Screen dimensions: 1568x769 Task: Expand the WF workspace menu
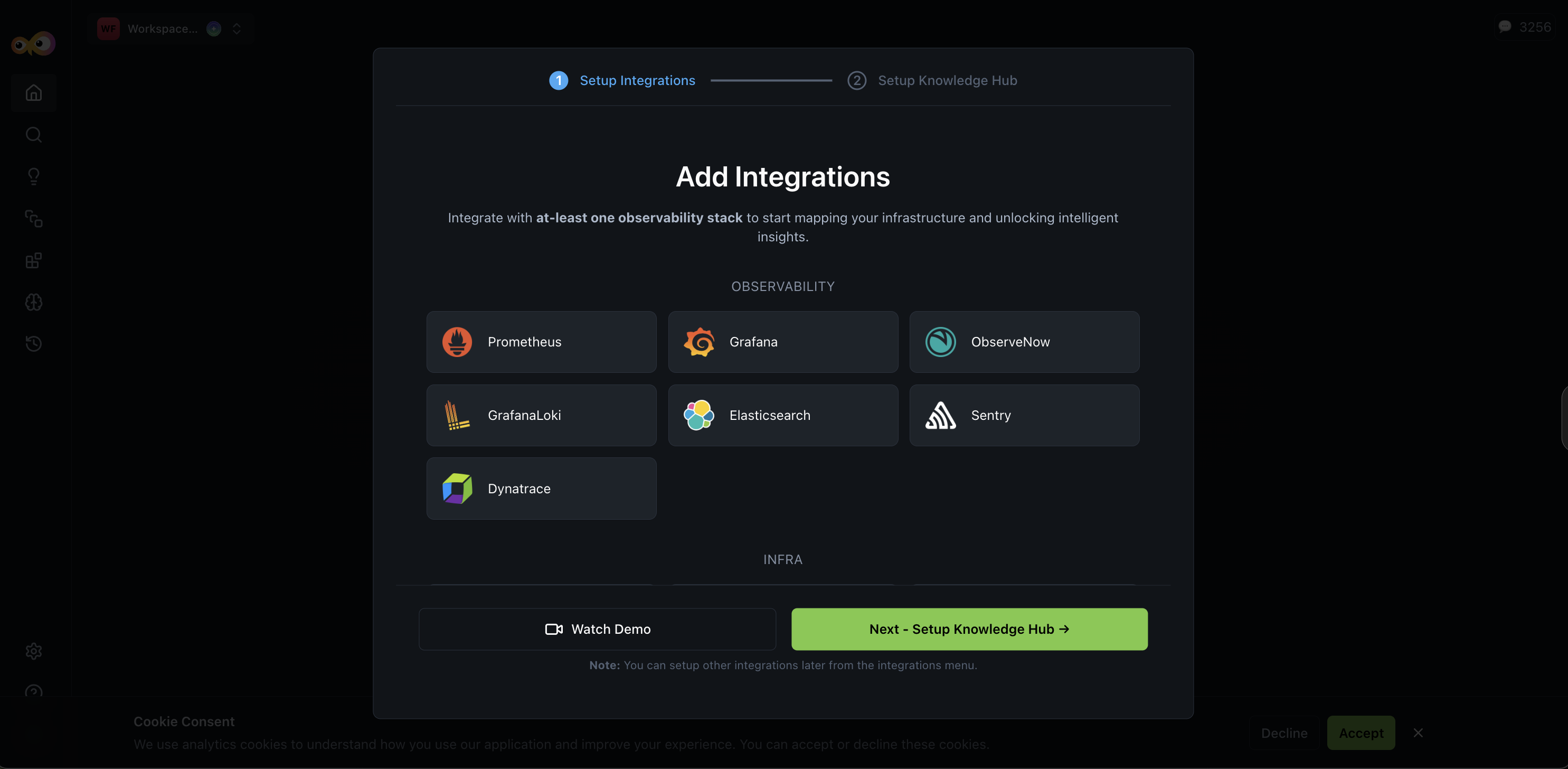(x=108, y=29)
